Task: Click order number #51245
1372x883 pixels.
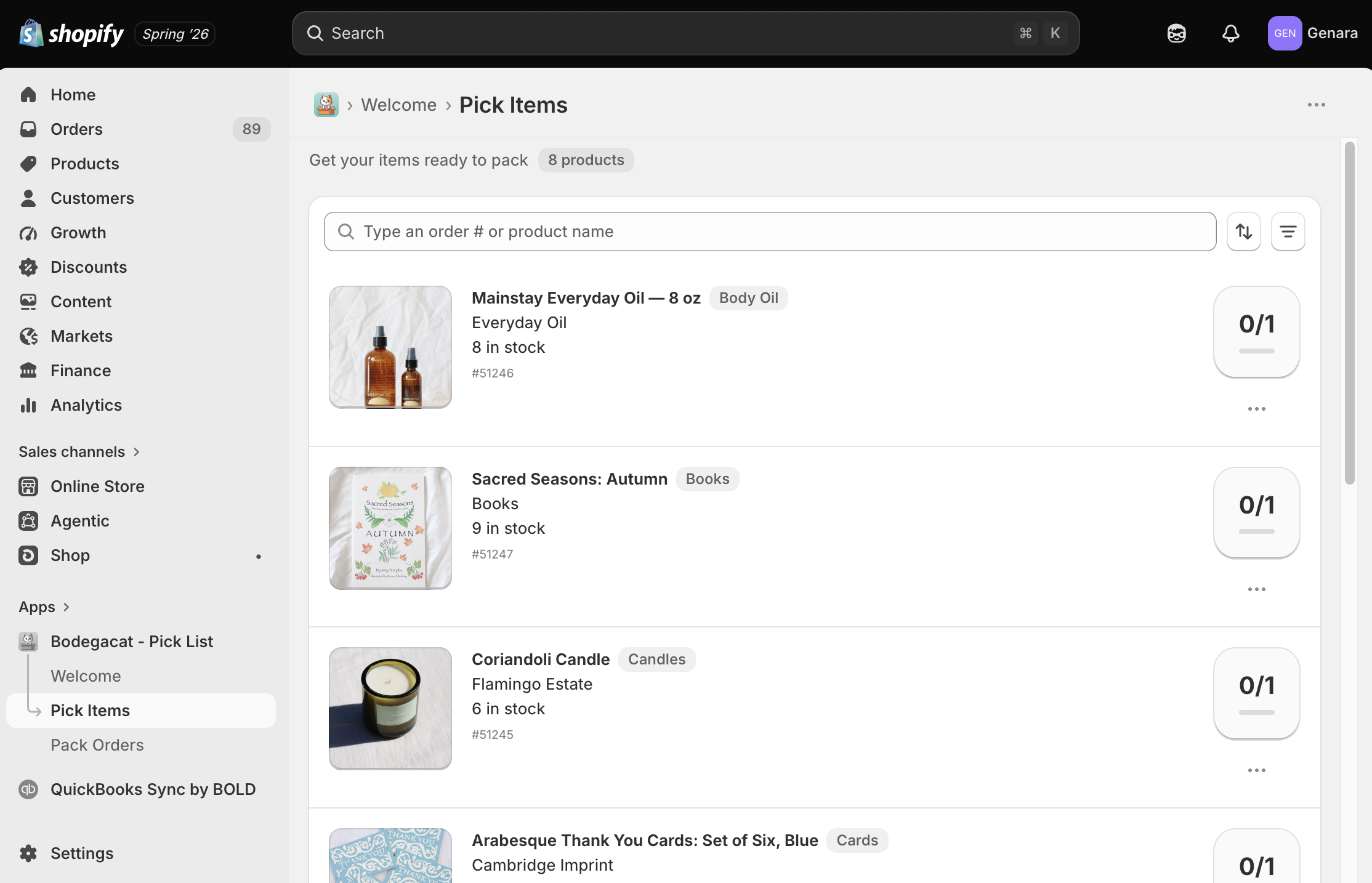Action: [493, 735]
